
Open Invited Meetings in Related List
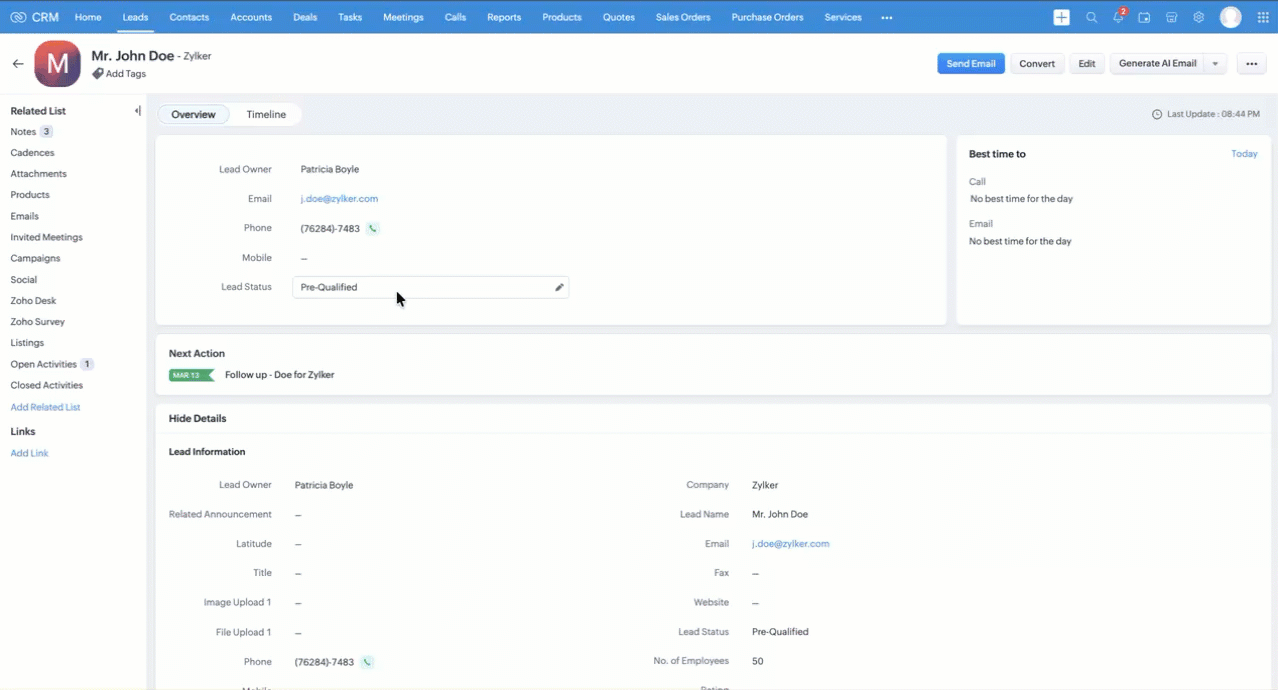[46, 238]
